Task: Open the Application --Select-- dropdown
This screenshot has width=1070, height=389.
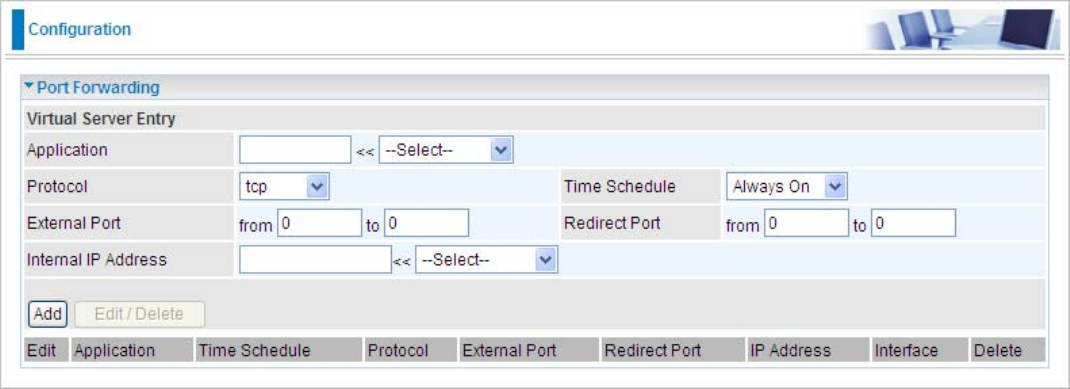Action: click(446, 150)
